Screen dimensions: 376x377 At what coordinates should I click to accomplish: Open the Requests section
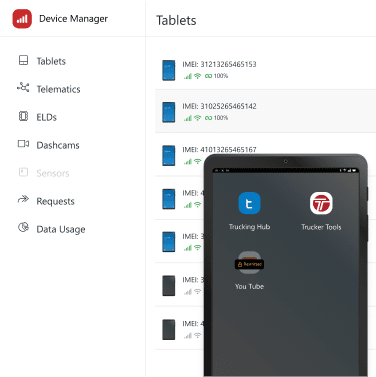pyautogui.click(x=55, y=201)
